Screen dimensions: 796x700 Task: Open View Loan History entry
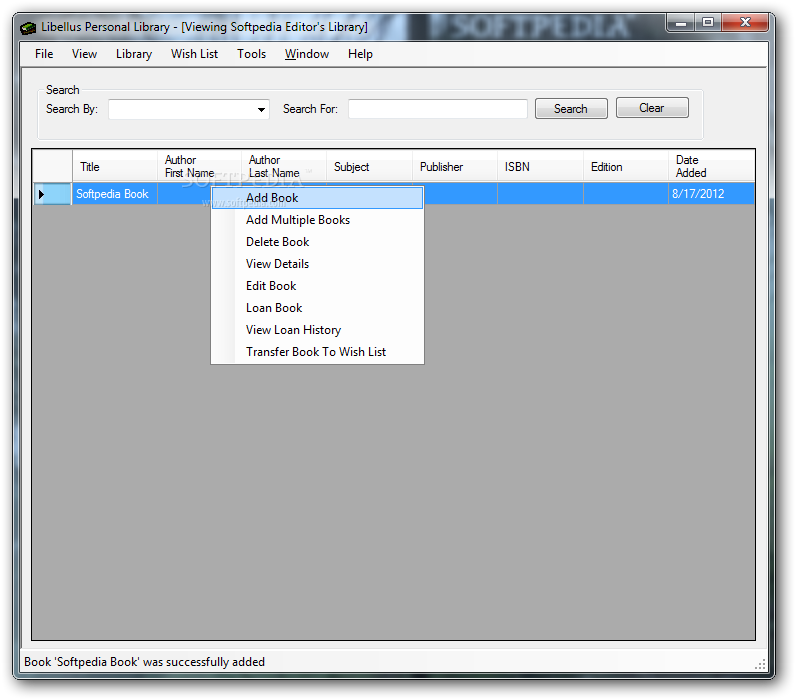pyautogui.click(x=317, y=330)
